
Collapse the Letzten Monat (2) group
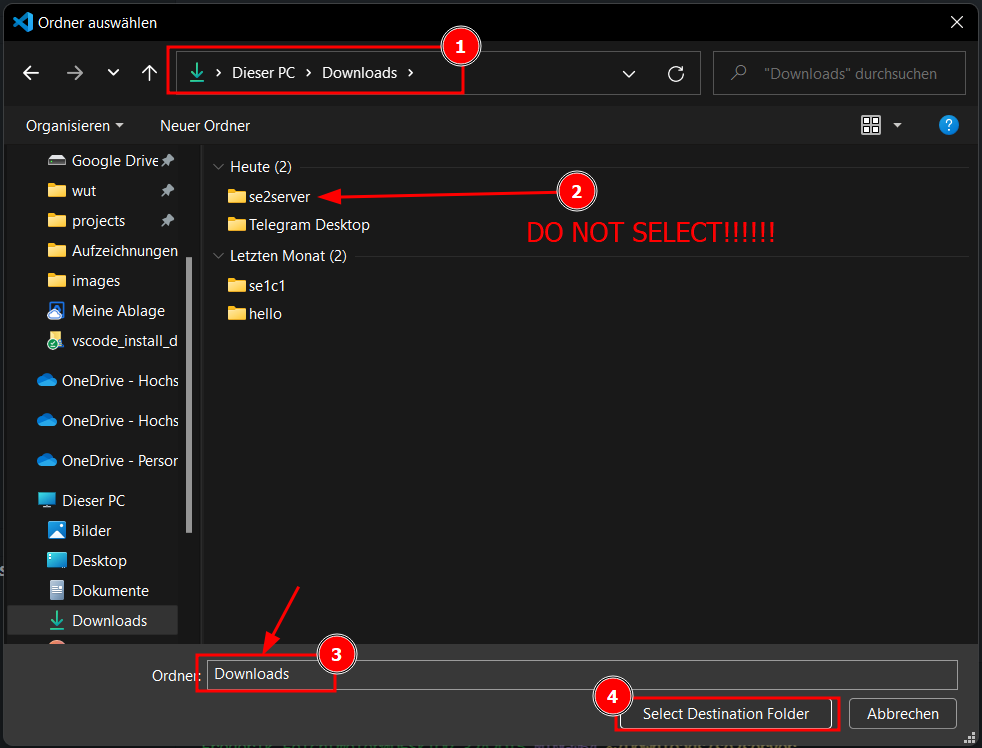coord(219,256)
